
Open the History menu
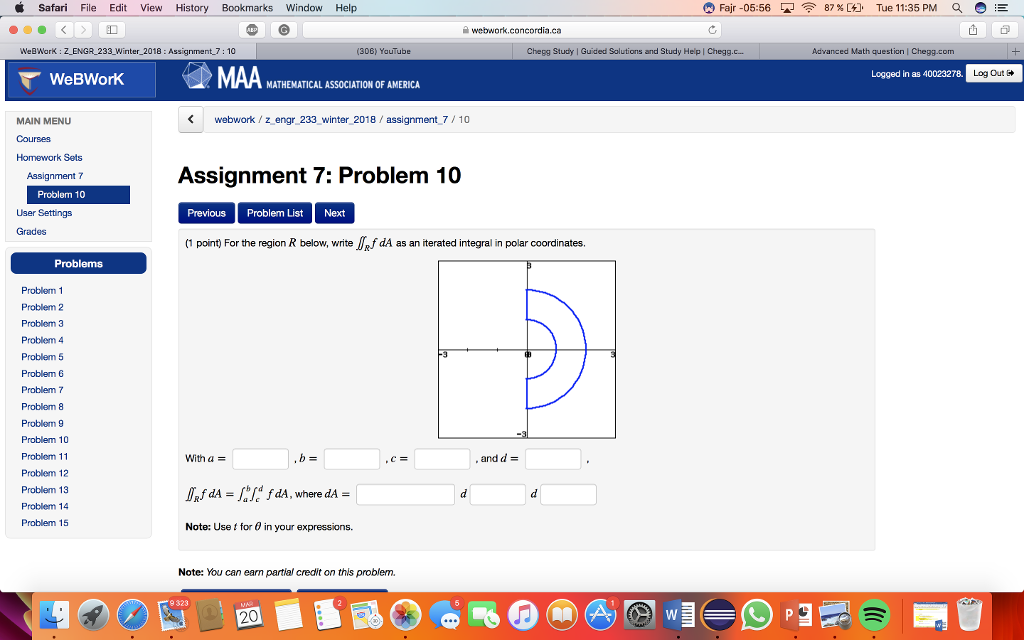[x=192, y=8]
